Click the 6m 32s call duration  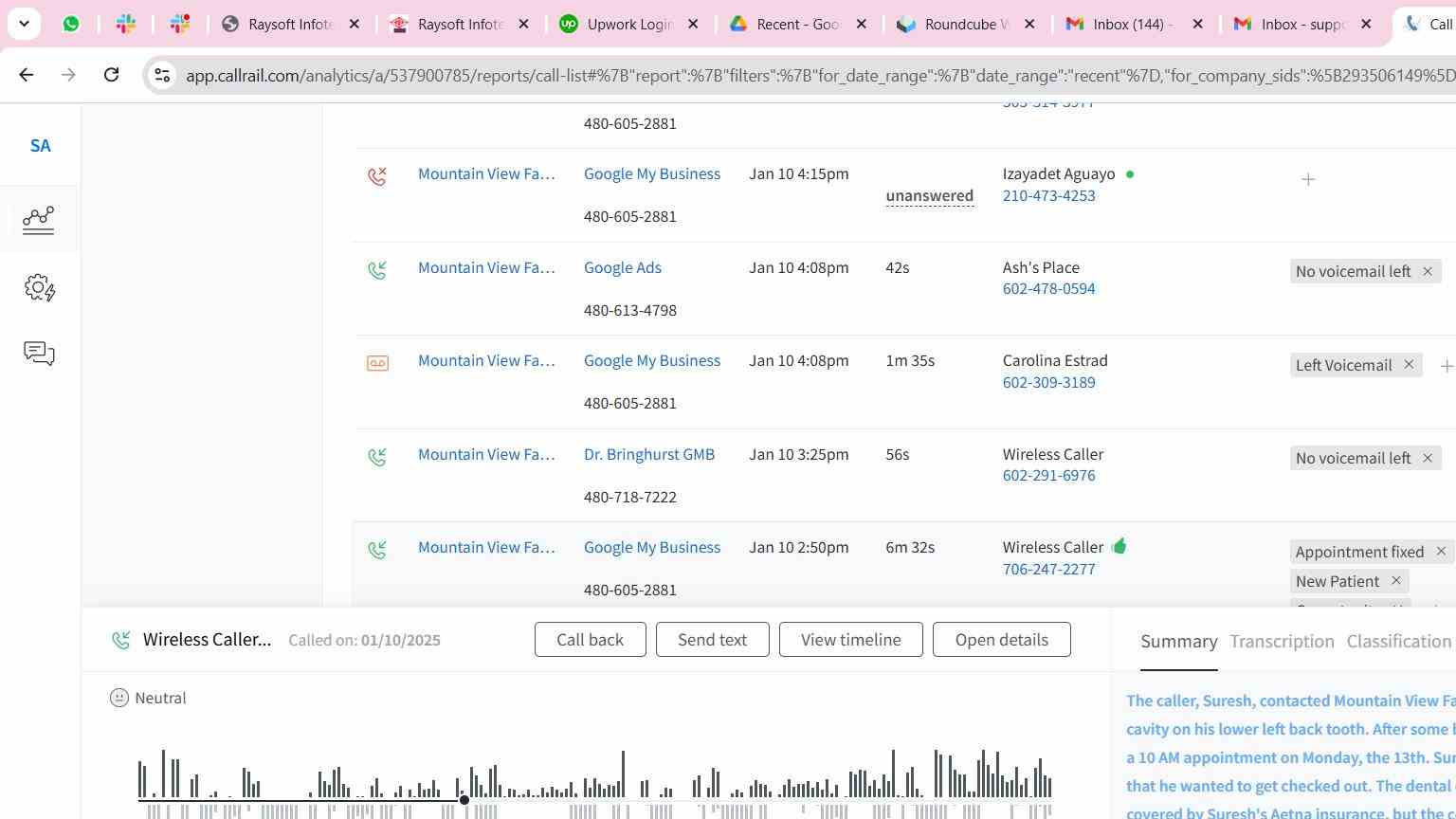[910, 547]
